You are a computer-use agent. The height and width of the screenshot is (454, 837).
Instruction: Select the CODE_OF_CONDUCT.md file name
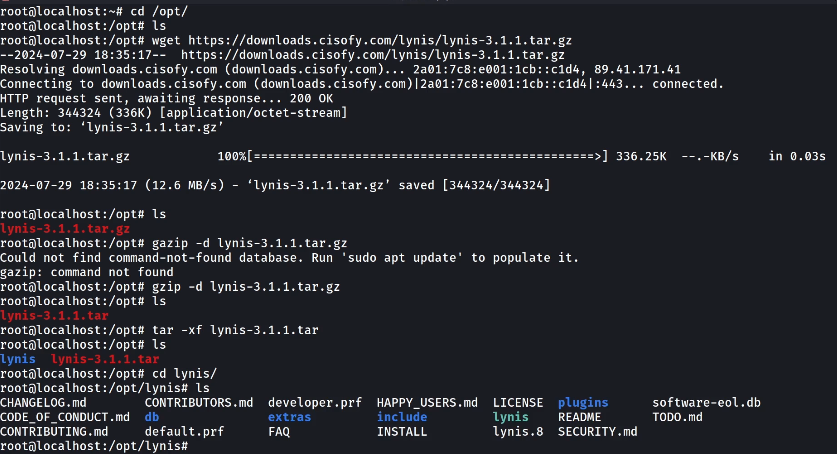click(65, 417)
